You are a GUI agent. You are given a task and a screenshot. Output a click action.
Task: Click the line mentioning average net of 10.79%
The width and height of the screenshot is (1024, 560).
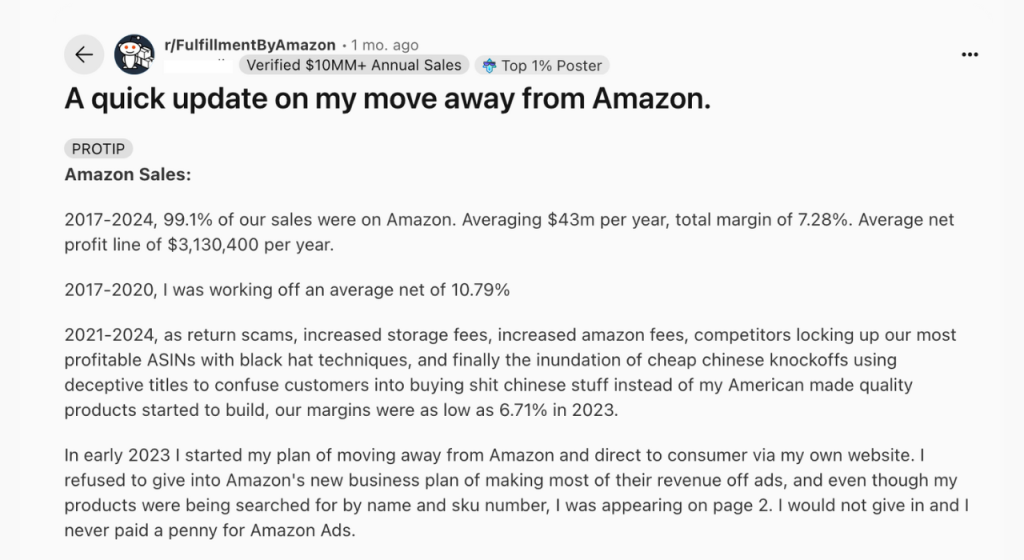287,290
